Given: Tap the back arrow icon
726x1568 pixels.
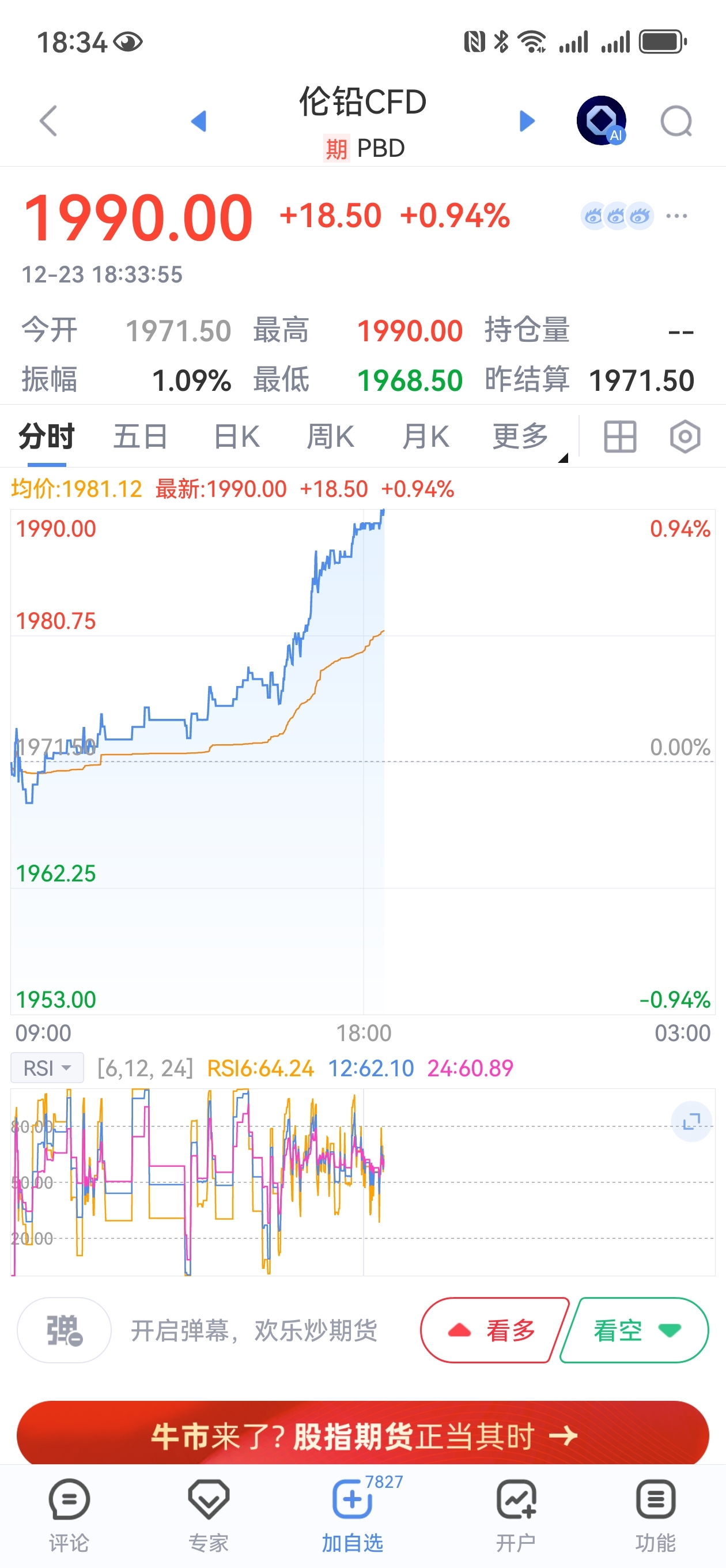Looking at the screenshot, I should [x=48, y=120].
